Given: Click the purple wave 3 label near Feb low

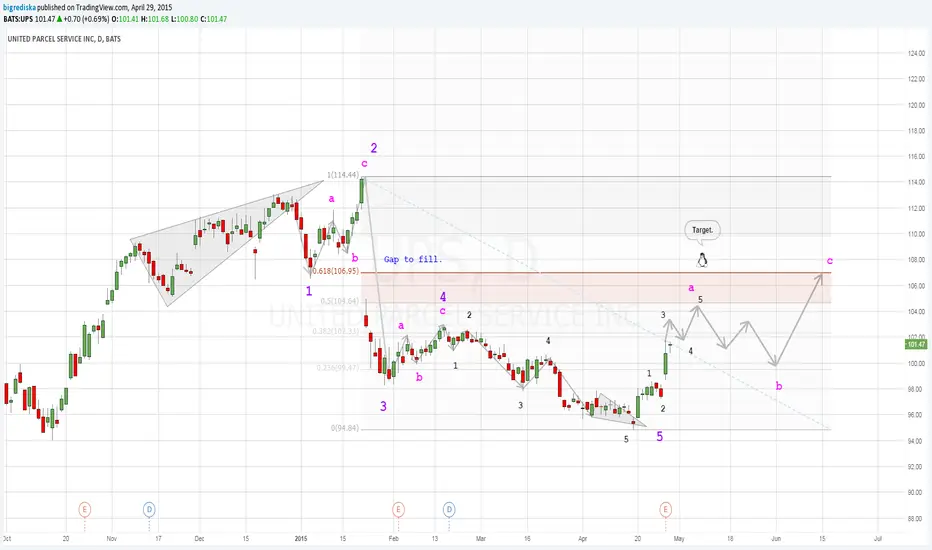Looking at the screenshot, I should click(x=383, y=406).
